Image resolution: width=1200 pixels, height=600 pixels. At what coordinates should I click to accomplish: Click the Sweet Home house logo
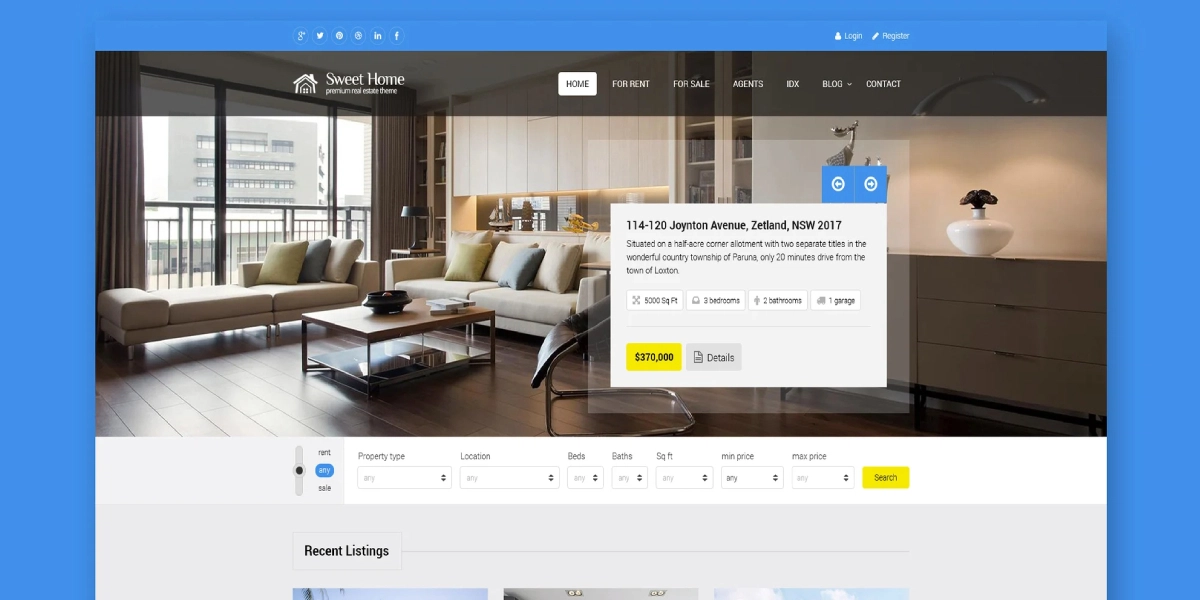click(x=305, y=84)
